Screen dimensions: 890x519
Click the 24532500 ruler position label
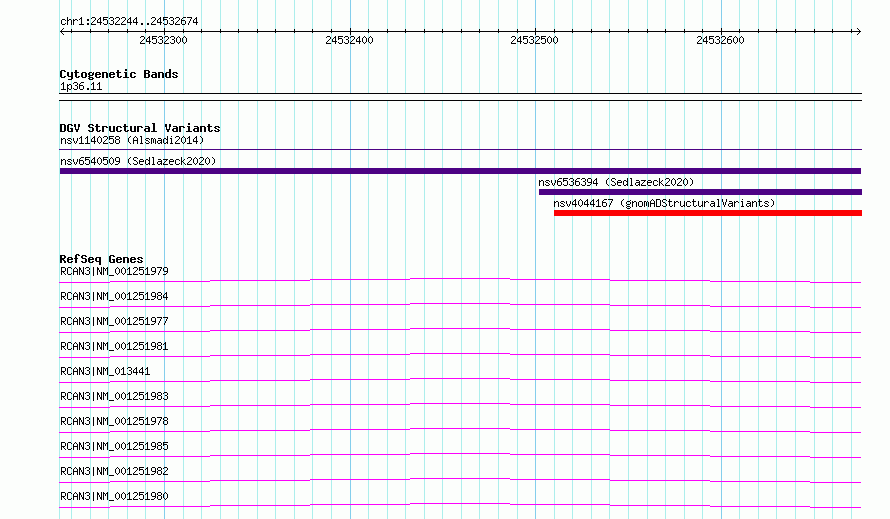tap(534, 40)
